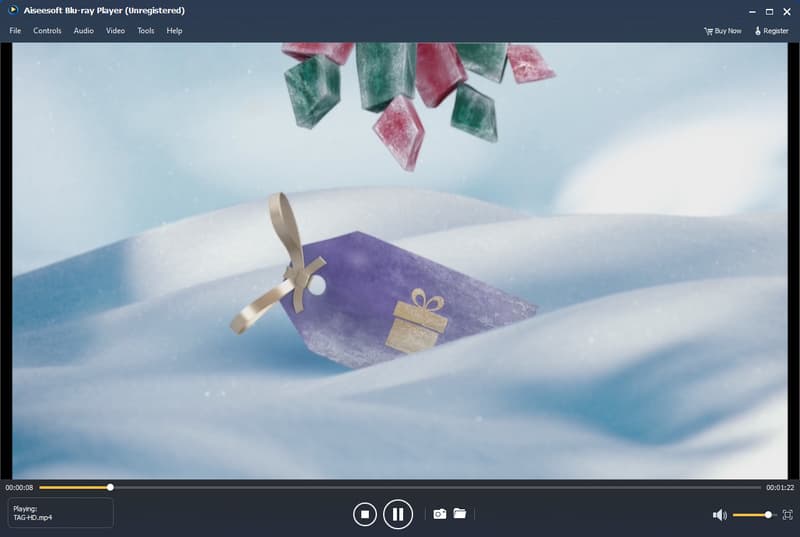This screenshot has width=800, height=537.
Task: Mute audio using the speaker icon
Action: coord(719,515)
